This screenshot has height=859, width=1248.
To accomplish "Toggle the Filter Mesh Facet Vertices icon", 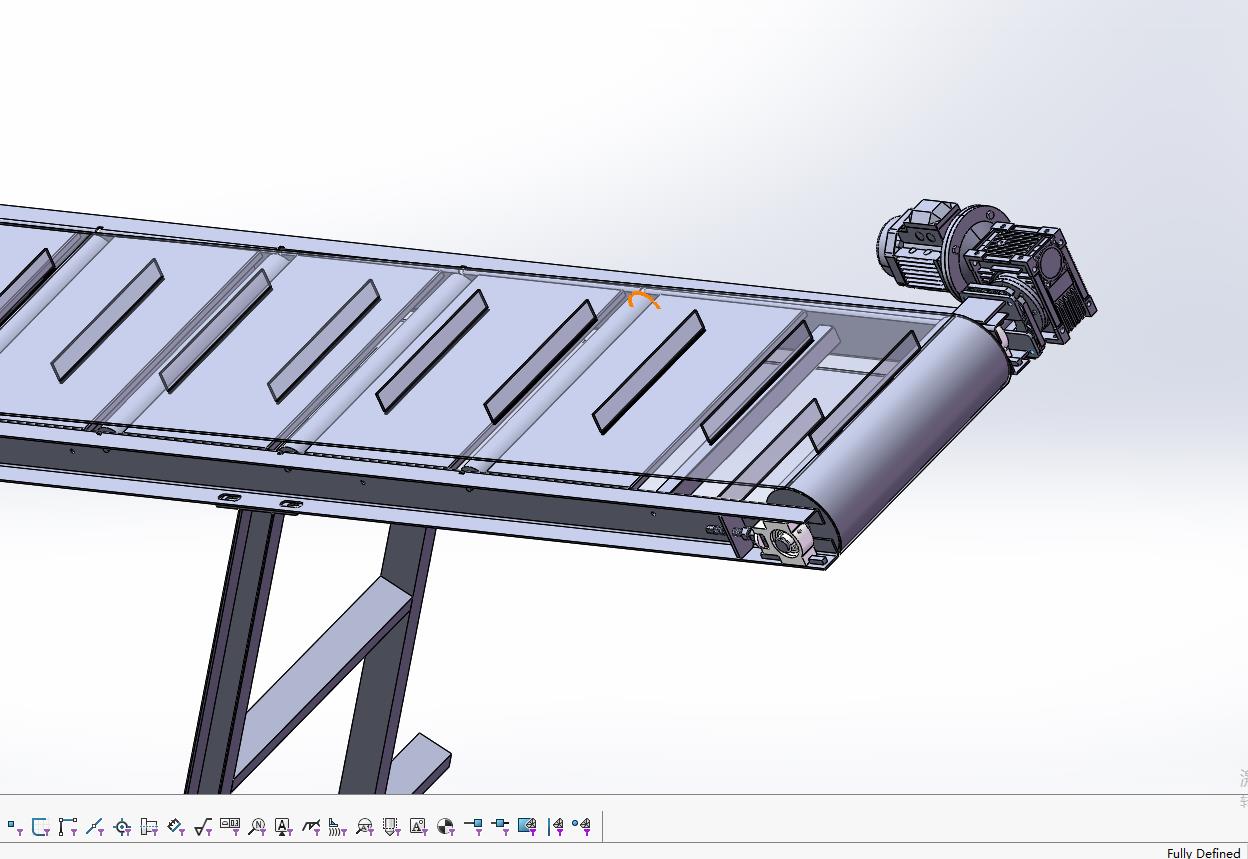I will pos(582,826).
